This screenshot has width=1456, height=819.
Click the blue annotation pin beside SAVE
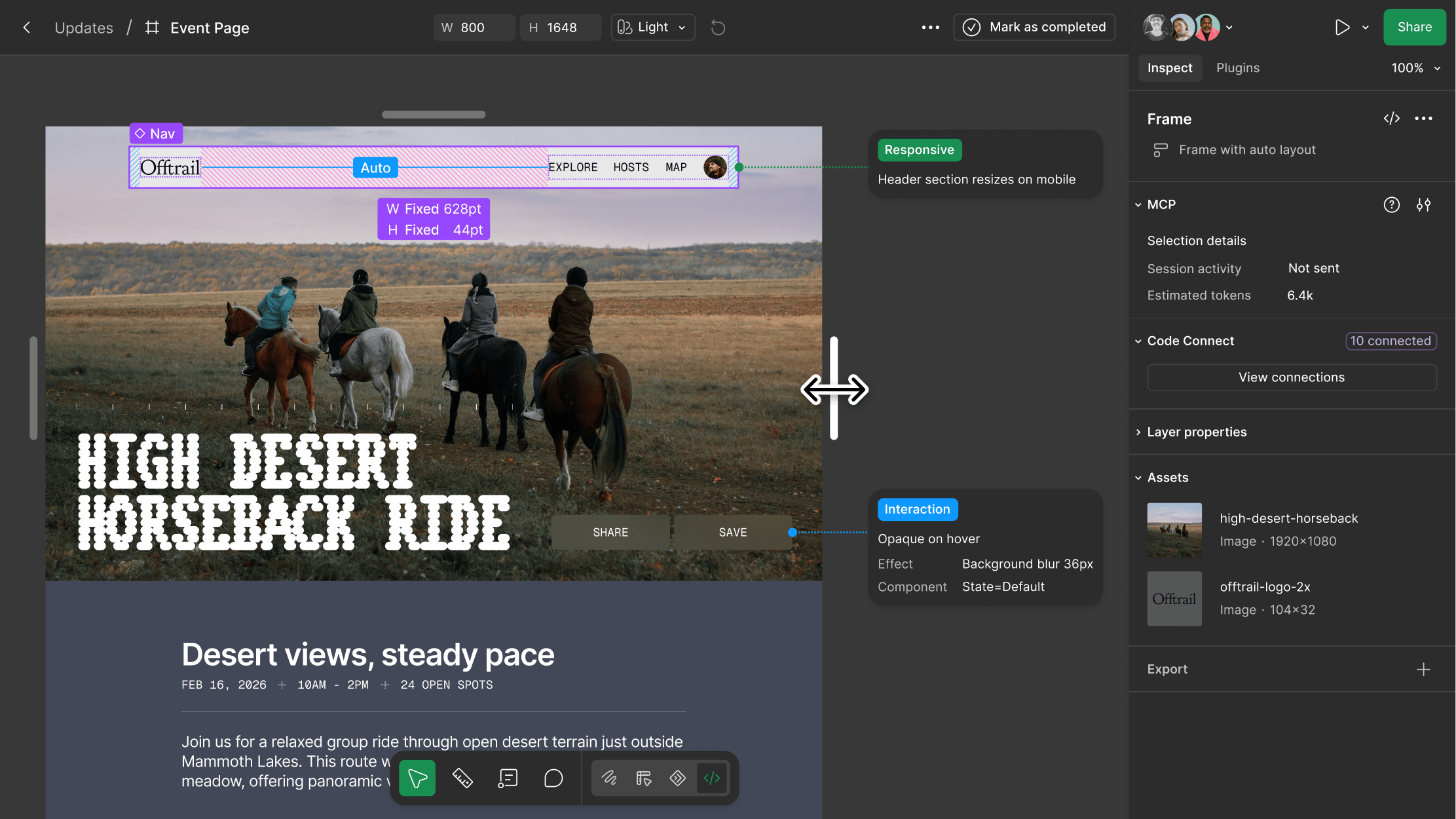click(793, 533)
